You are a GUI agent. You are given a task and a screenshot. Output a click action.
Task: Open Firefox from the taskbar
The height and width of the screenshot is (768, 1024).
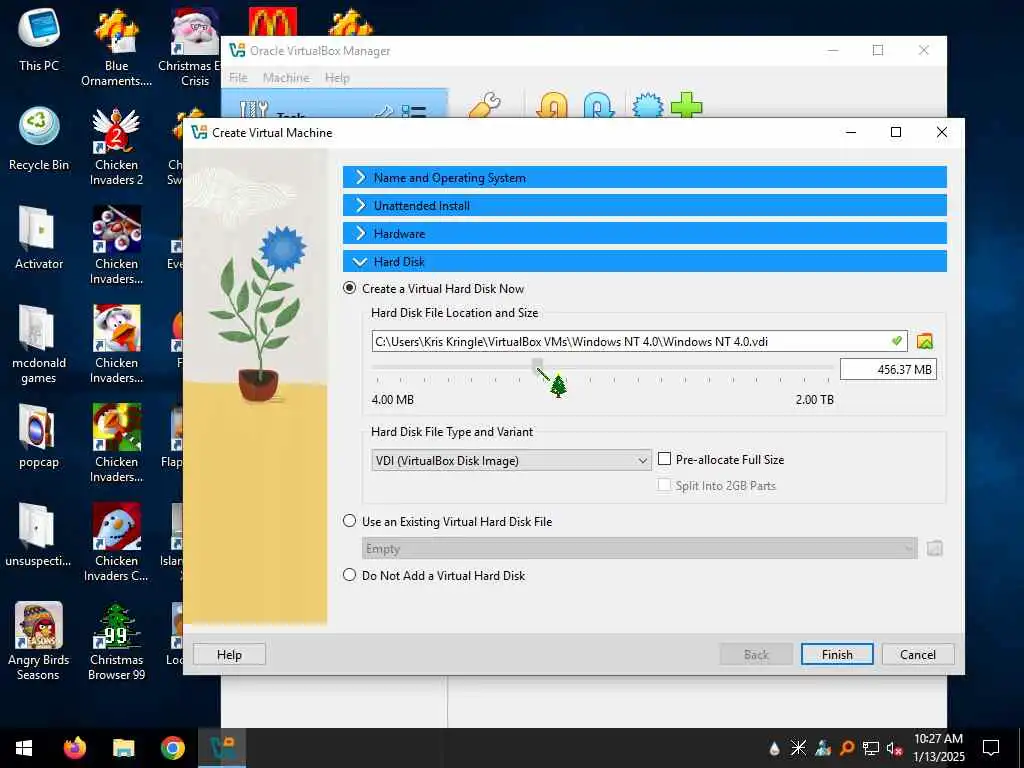coord(74,748)
